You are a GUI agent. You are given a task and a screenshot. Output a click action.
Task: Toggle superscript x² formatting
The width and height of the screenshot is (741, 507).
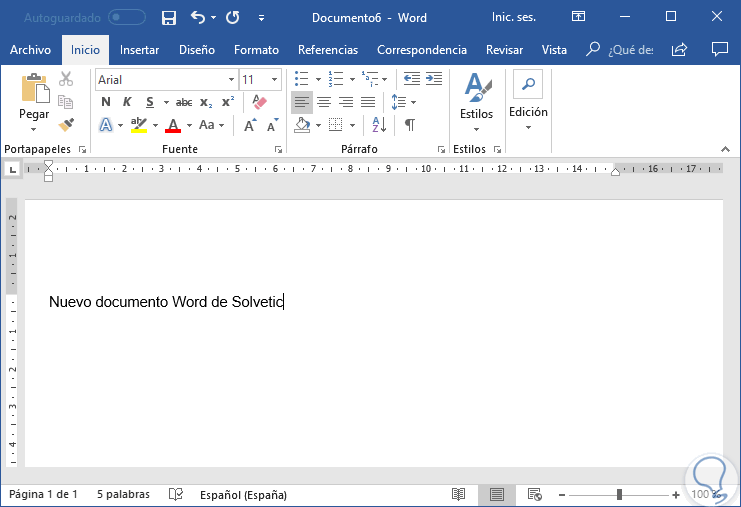click(228, 102)
